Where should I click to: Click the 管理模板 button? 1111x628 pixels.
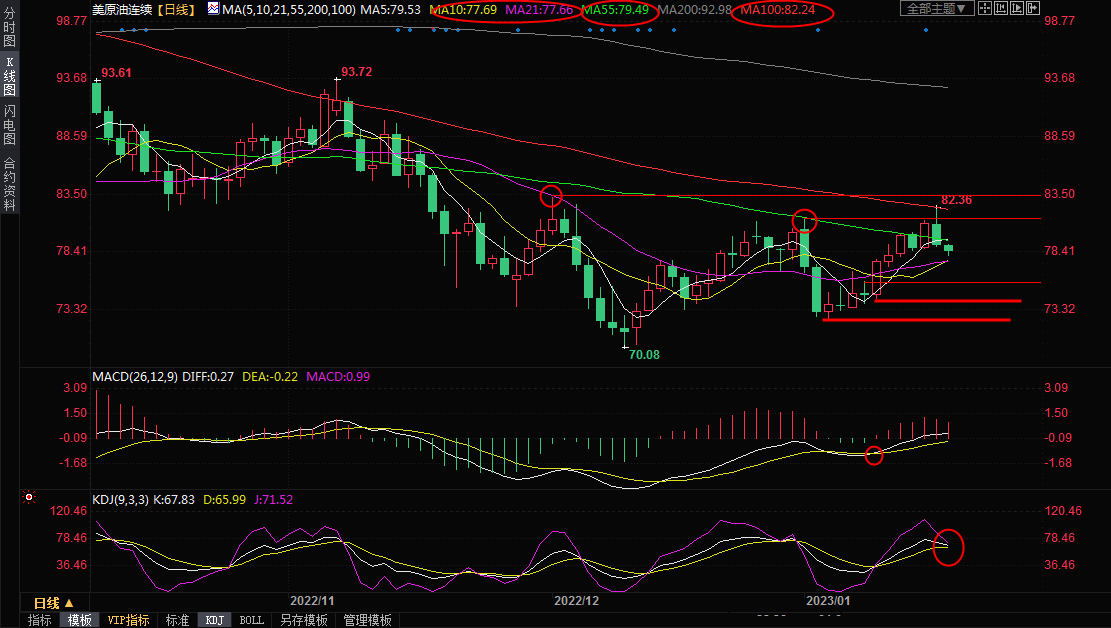point(367,620)
